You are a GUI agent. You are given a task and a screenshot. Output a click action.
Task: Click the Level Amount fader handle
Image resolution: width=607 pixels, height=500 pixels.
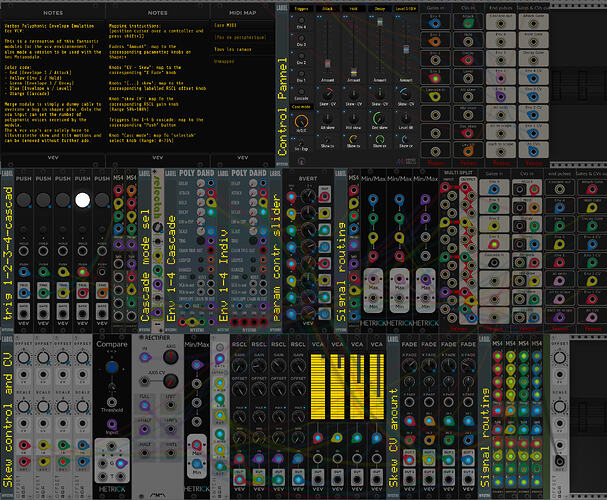[x=406, y=49]
